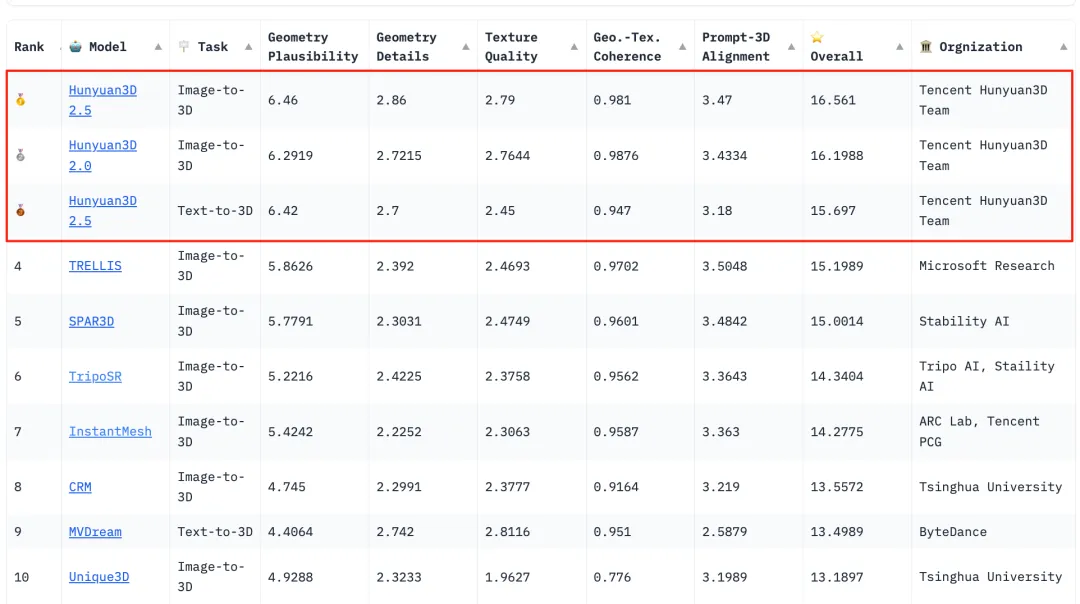
Task: Select overall score 14.3404 for TripoSR
Action: pyautogui.click(x=837, y=377)
